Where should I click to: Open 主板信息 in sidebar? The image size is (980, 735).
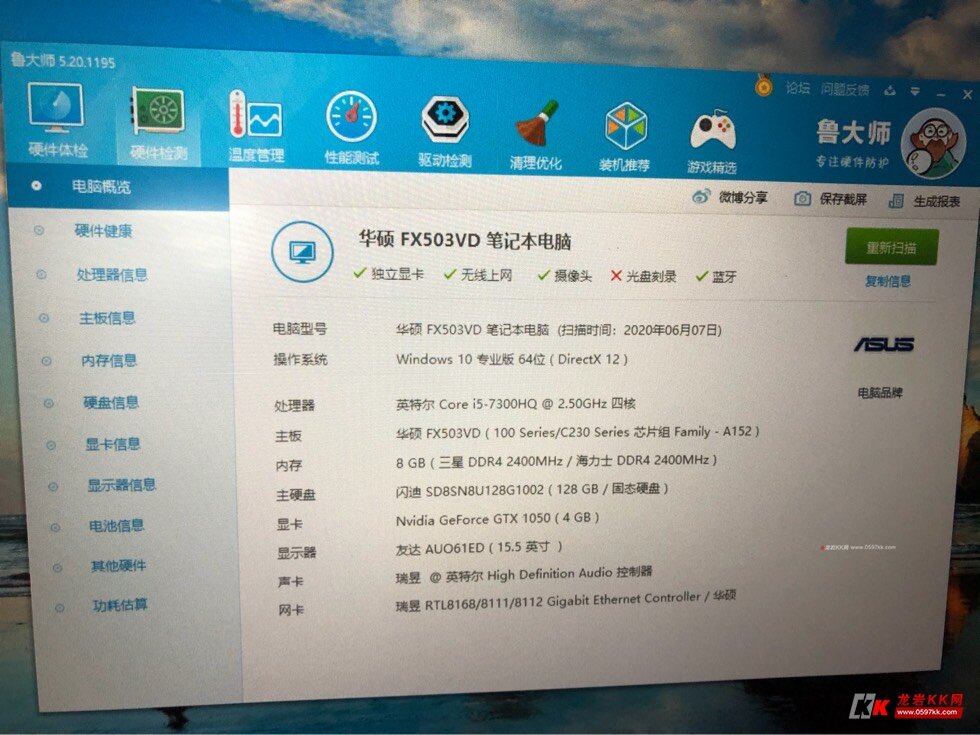(107, 318)
